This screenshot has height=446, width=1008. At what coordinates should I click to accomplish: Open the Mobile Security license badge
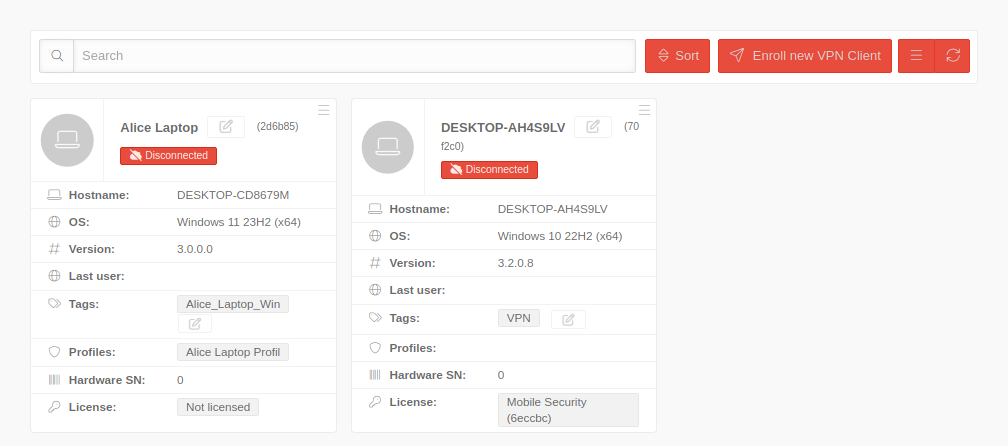coord(567,409)
